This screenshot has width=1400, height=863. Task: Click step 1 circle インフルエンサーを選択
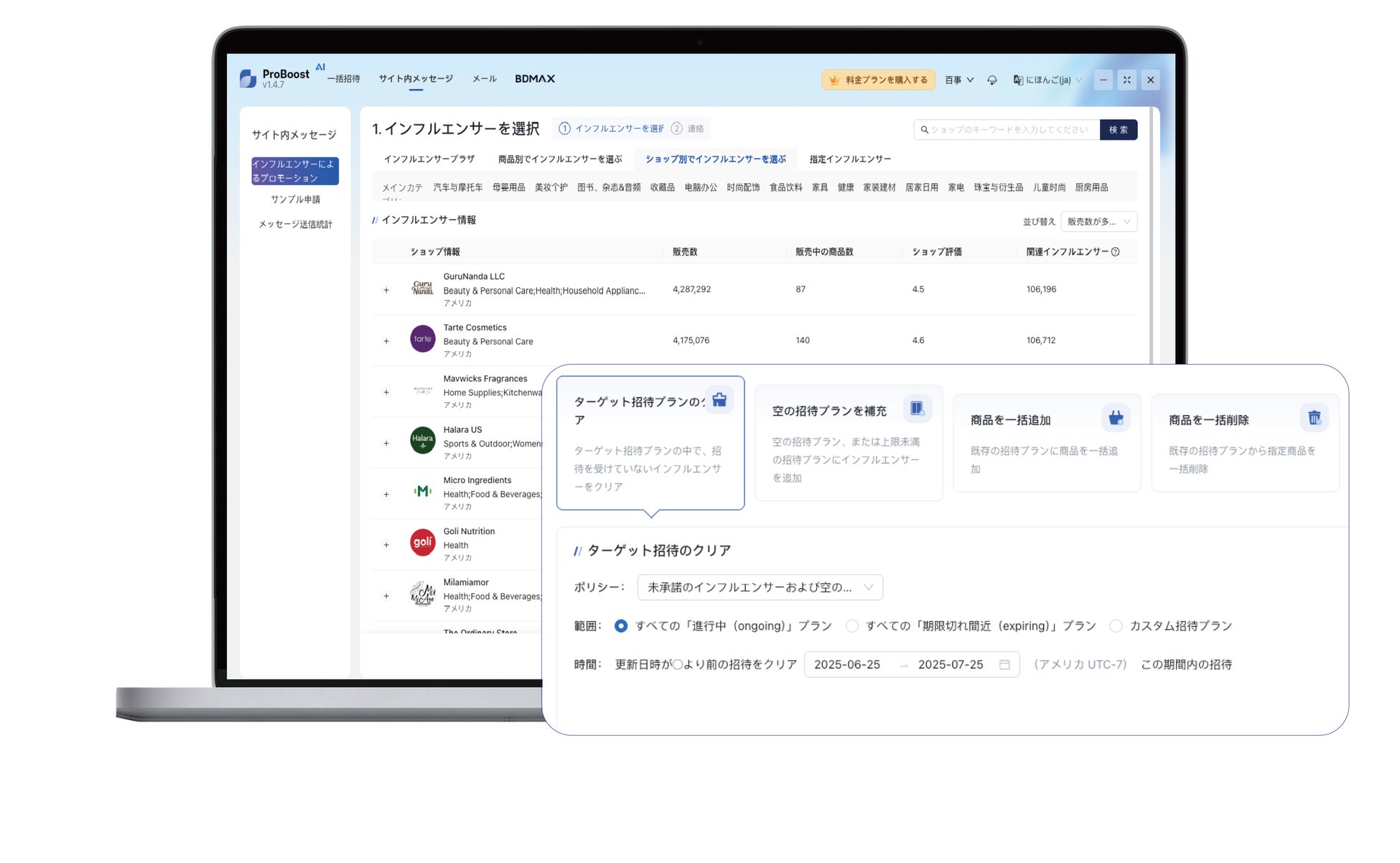(x=564, y=129)
